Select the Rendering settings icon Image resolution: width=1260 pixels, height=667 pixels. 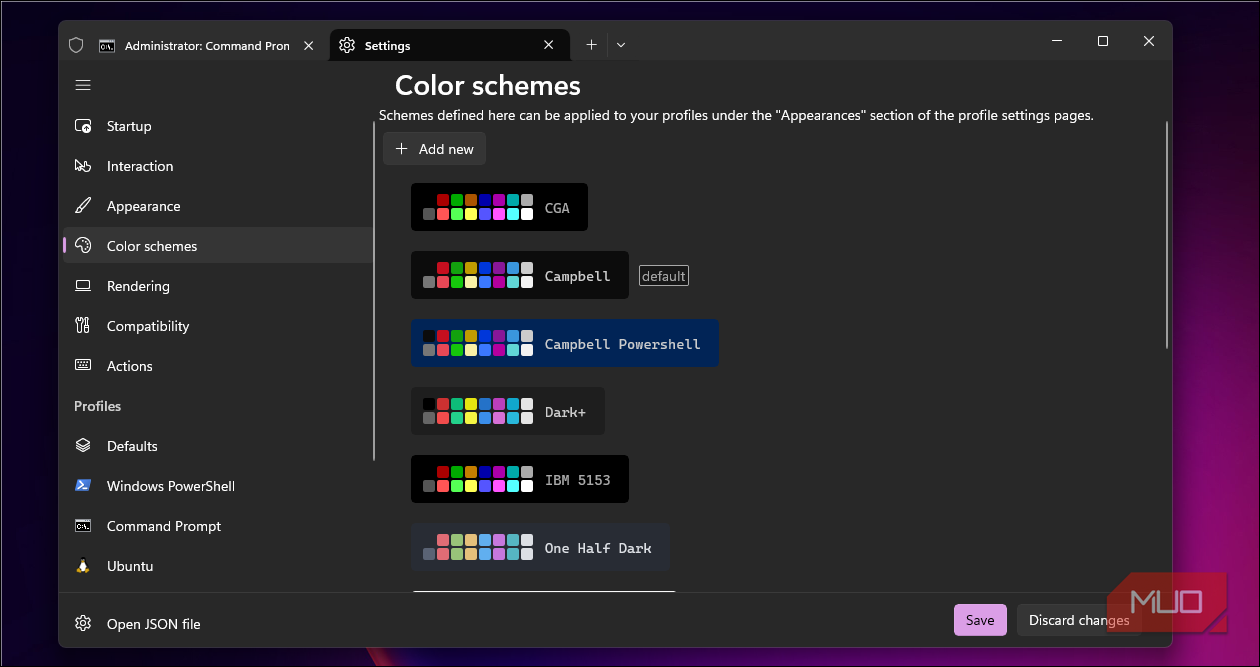point(83,286)
